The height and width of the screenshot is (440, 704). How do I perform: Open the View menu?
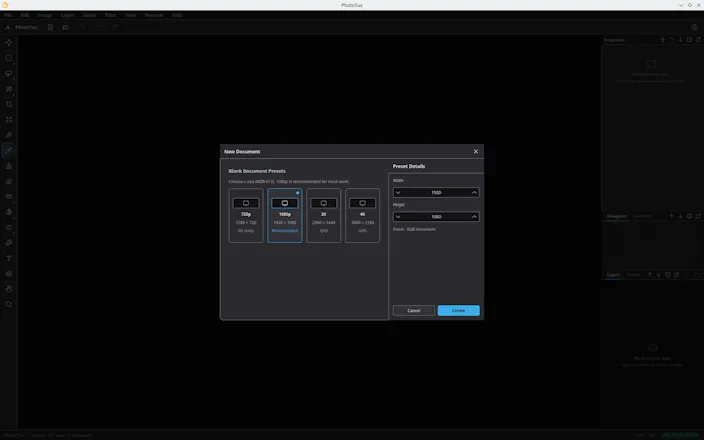point(131,15)
